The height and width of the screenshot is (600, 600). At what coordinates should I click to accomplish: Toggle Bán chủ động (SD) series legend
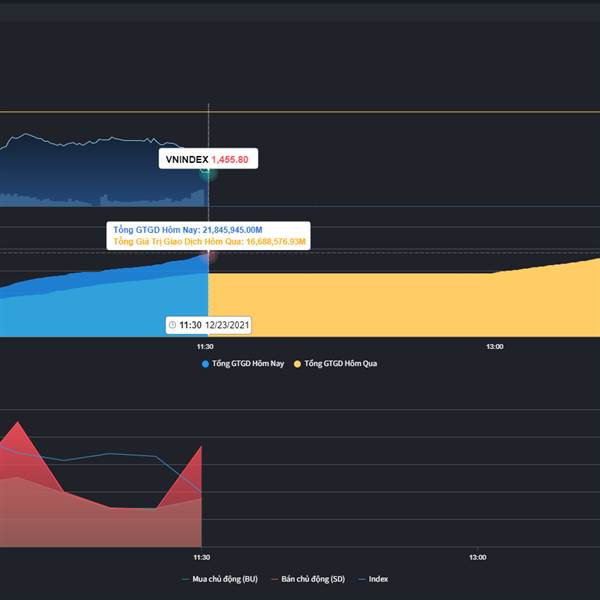point(308,579)
